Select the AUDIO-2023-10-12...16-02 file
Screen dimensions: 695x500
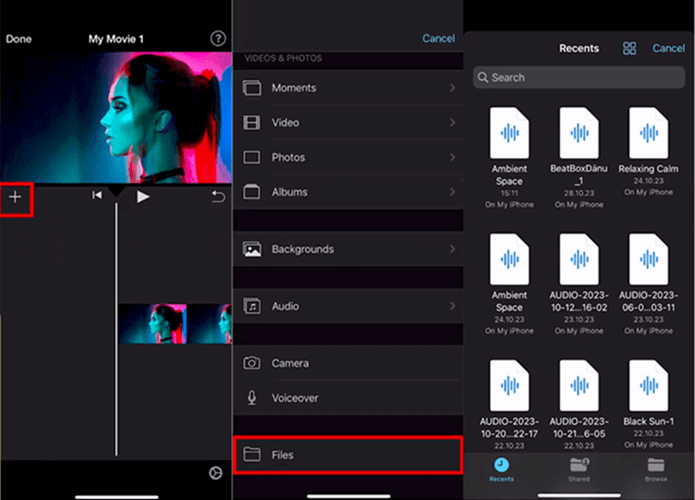click(579, 284)
